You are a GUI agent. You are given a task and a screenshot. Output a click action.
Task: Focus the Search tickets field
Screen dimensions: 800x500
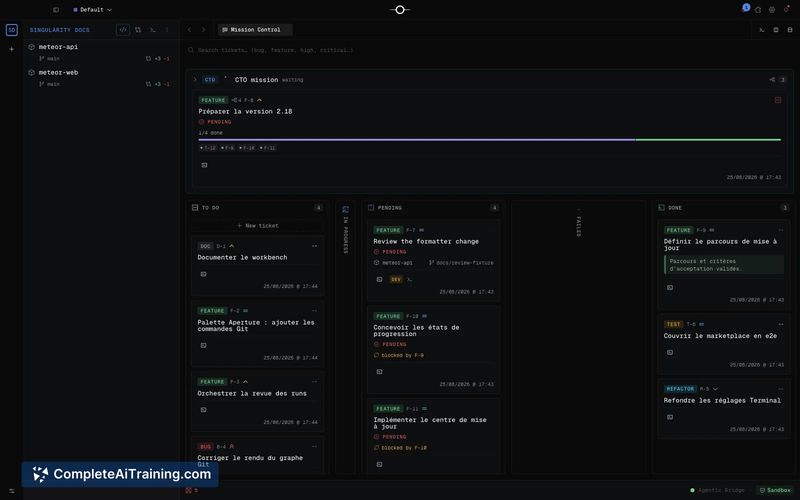489,50
